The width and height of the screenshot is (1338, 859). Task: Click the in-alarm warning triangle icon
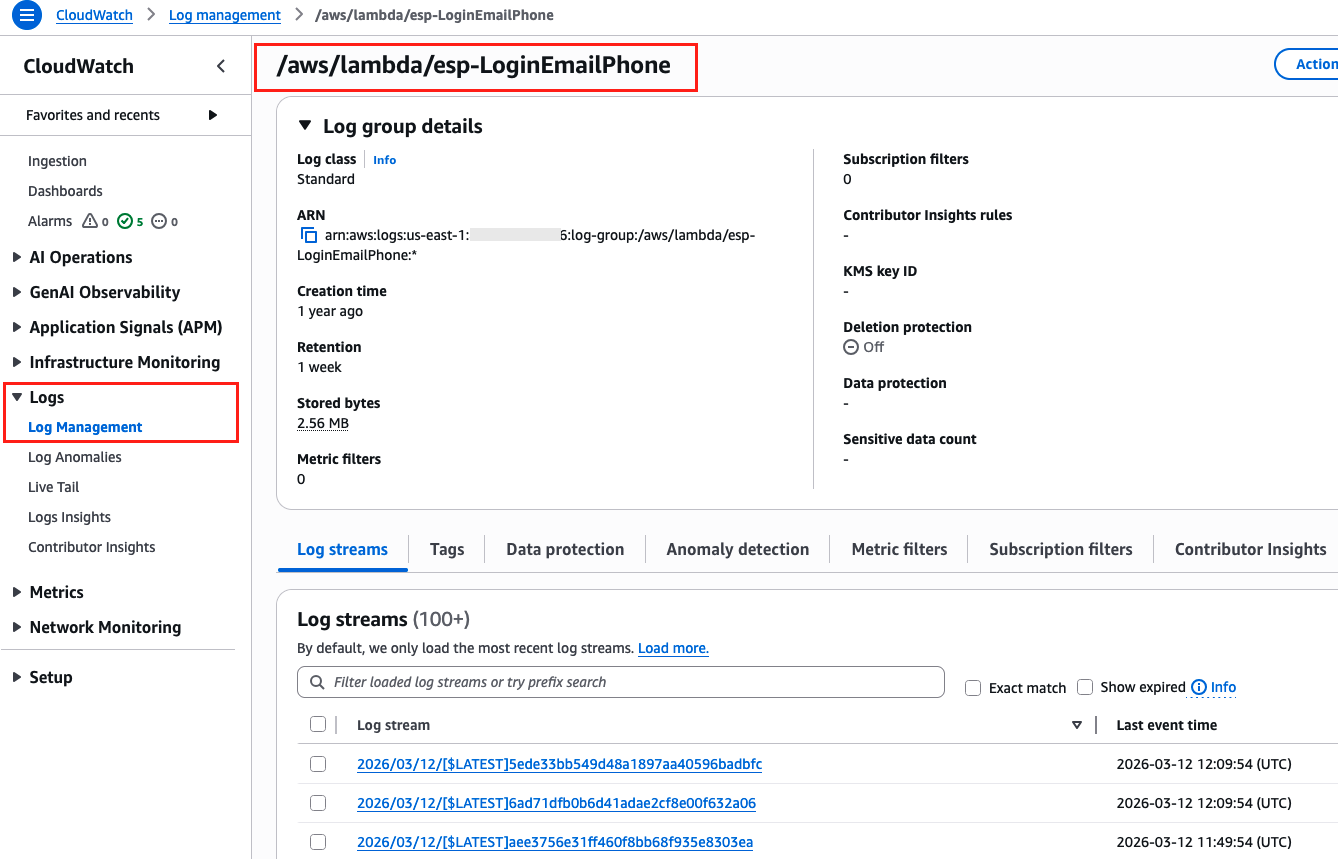point(90,221)
